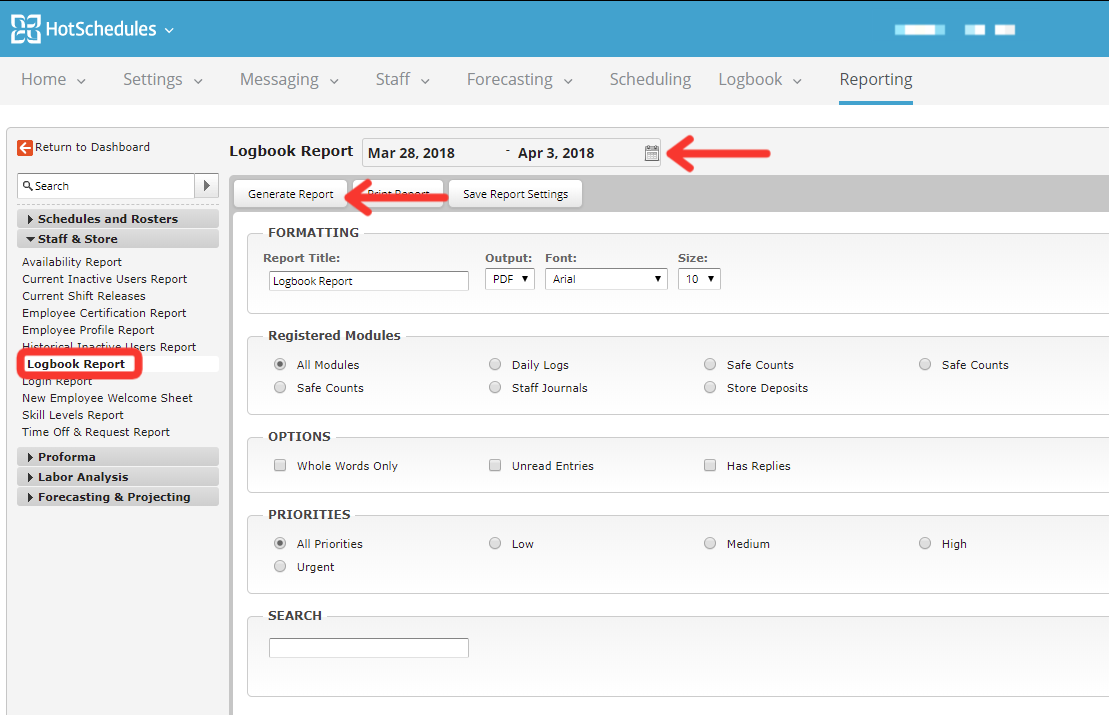1109x715 pixels.
Task: Select the All Modules radio button
Action: (280, 364)
